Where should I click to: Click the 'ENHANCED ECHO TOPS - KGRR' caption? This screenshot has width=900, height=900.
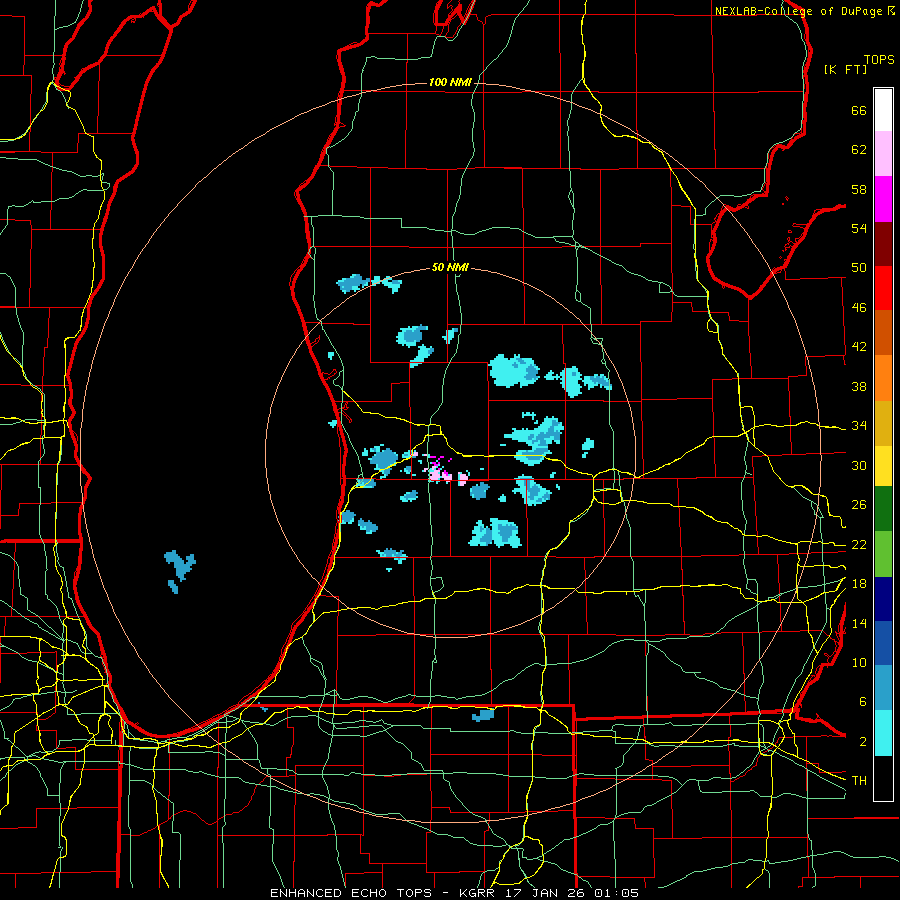383,893
